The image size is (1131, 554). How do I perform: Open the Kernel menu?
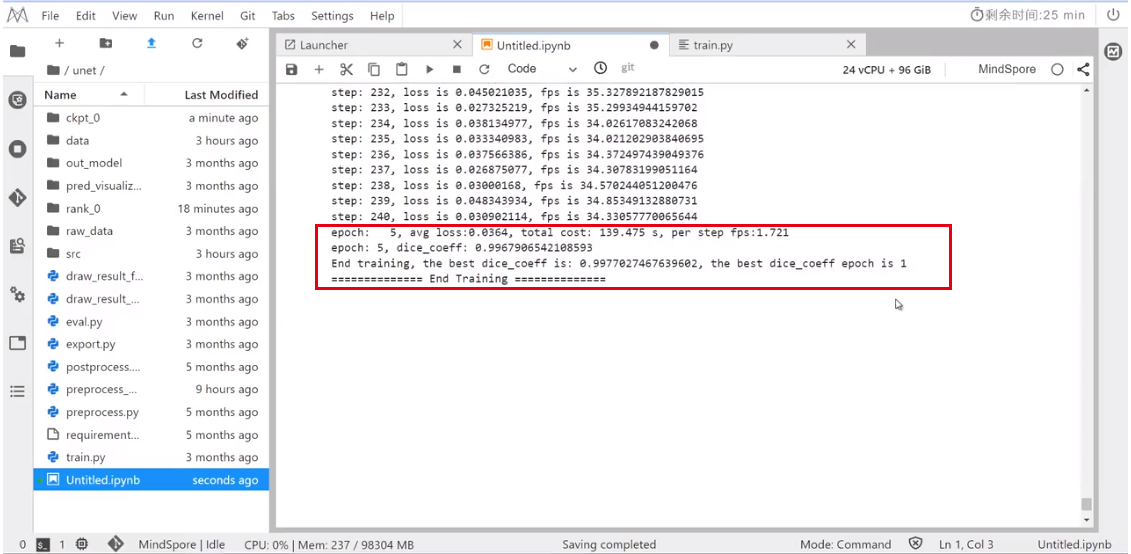(207, 15)
